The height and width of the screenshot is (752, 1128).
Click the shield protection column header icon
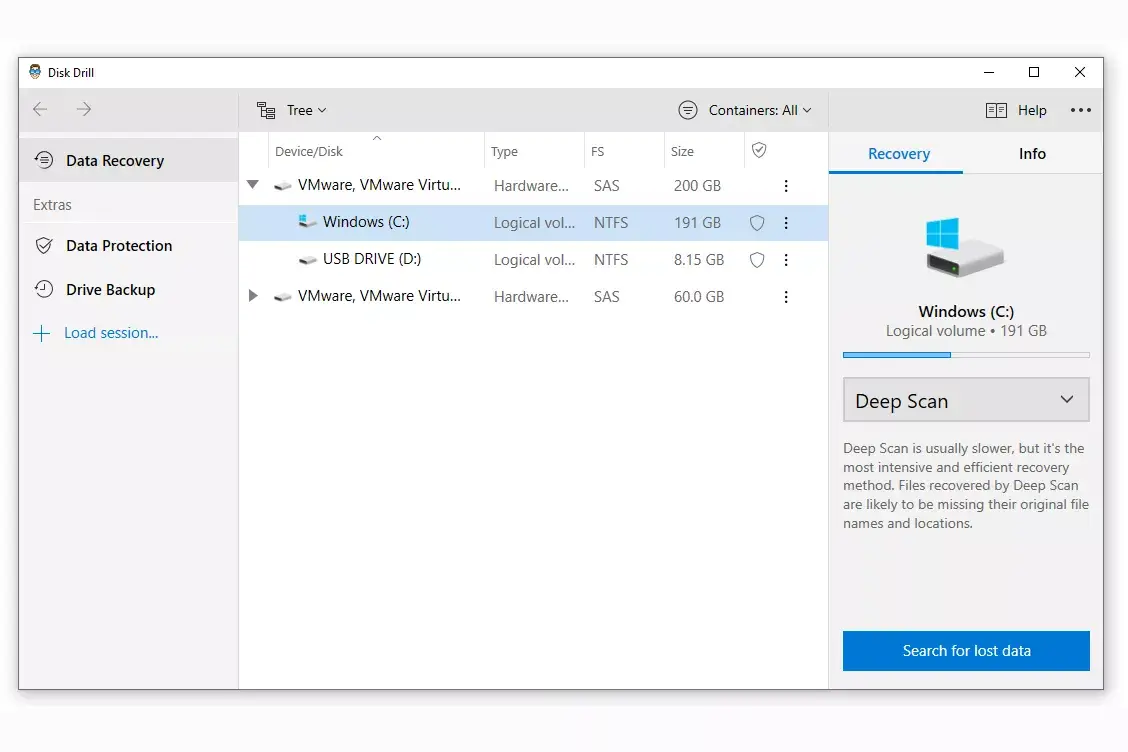[759, 151]
